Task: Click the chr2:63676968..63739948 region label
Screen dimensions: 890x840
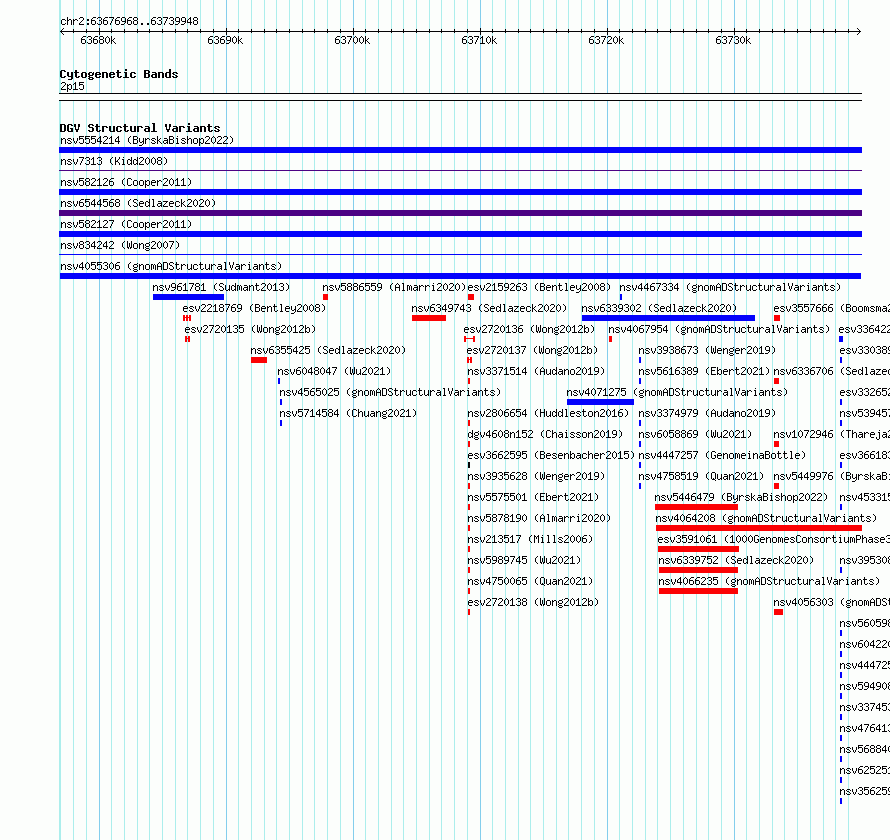Action: (x=129, y=22)
